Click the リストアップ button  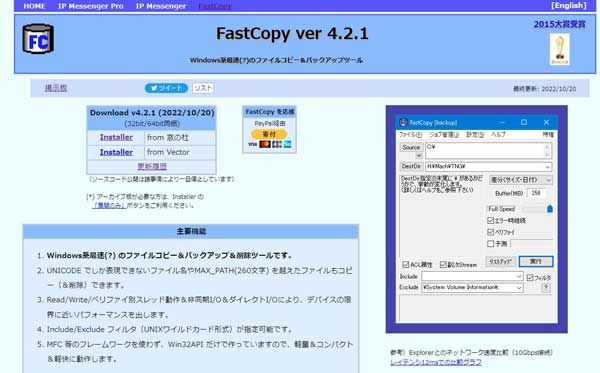click(x=501, y=261)
